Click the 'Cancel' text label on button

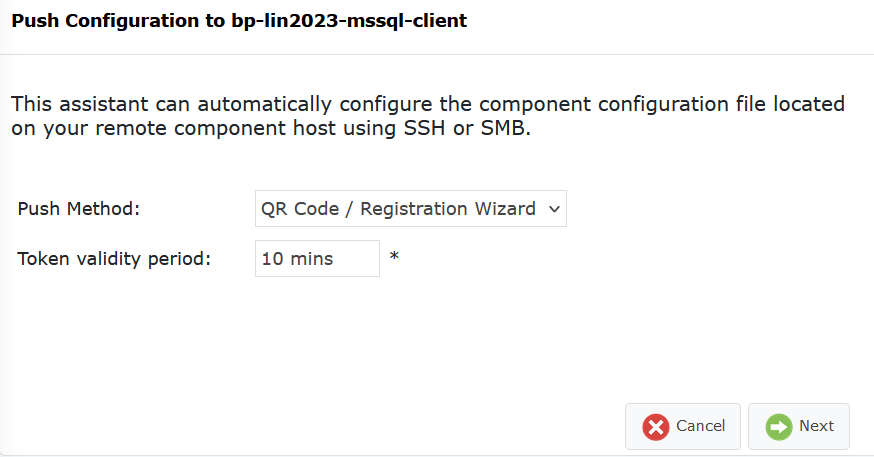tap(701, 426)
